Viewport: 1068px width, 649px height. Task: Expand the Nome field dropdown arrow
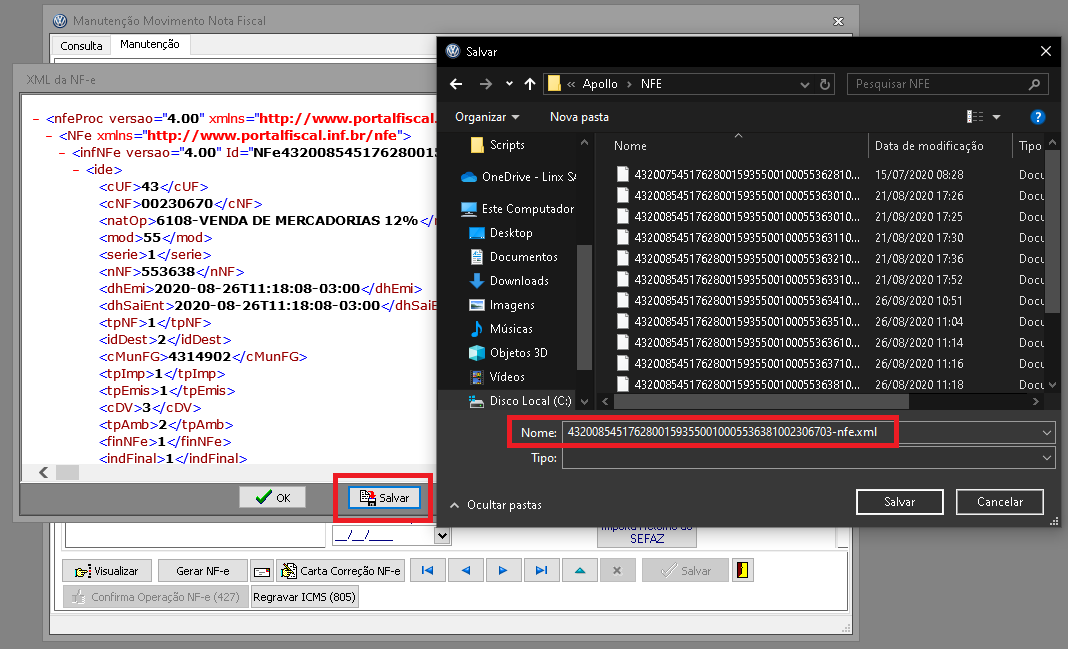[1047, 432]
